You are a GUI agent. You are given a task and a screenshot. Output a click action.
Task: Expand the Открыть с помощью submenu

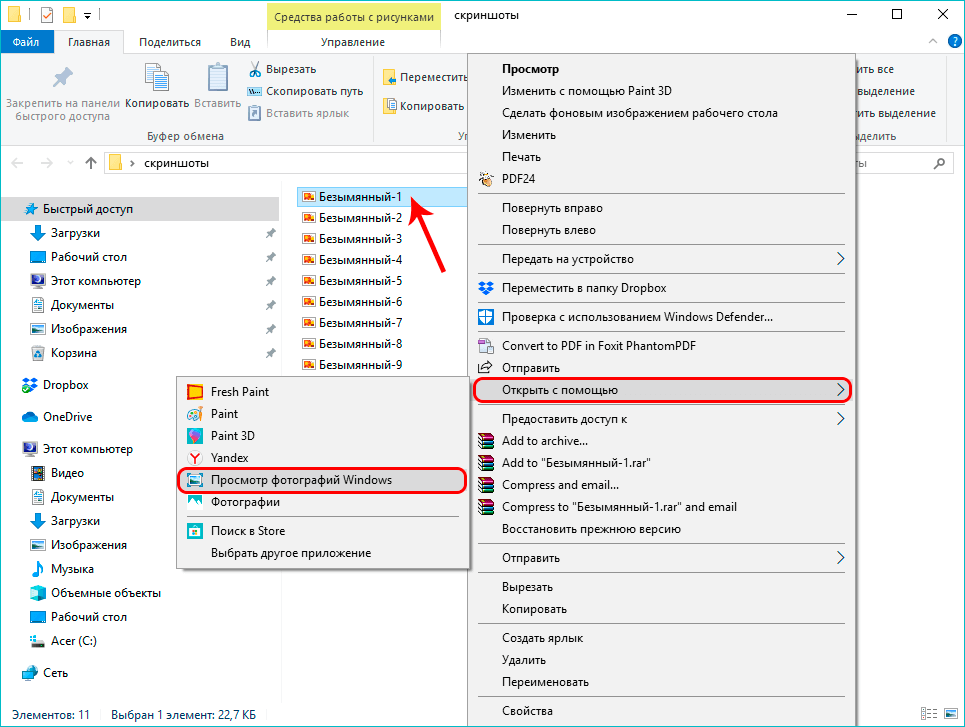tap(661, 390)
